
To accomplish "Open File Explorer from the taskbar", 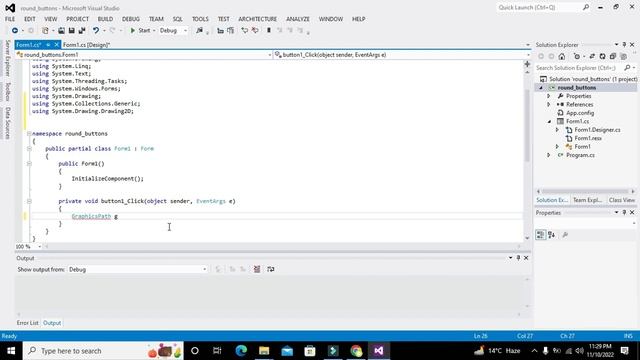I will coord(264,351).
